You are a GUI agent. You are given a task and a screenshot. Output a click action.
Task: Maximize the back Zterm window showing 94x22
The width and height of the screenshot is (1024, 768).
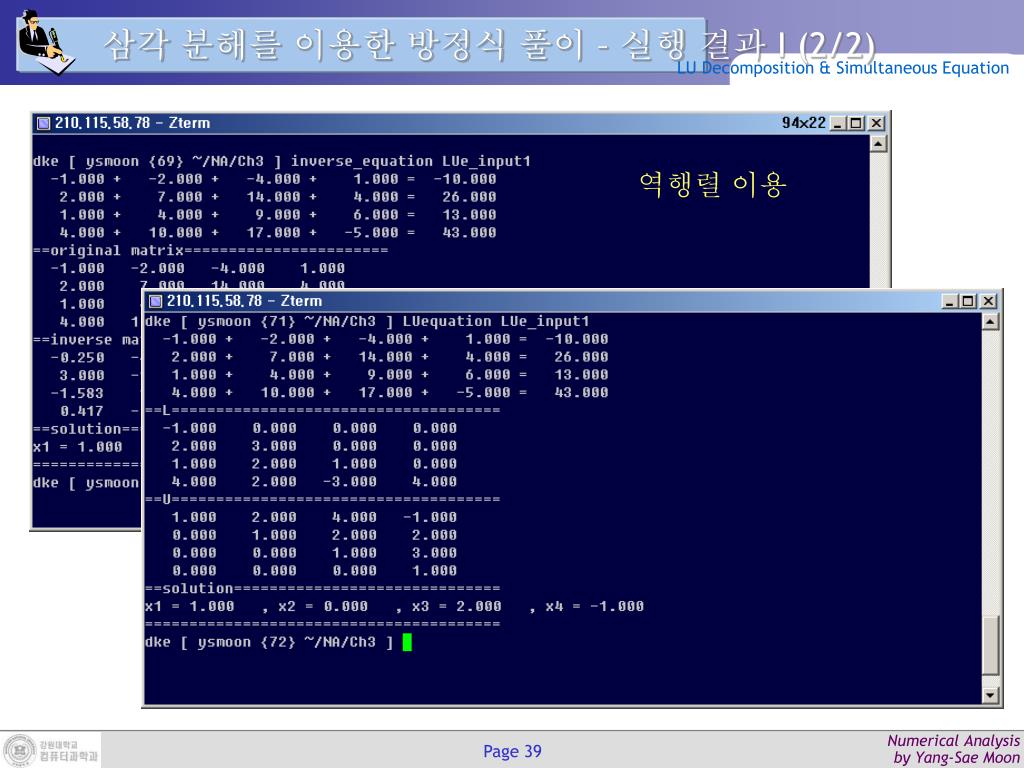point(856,123)
